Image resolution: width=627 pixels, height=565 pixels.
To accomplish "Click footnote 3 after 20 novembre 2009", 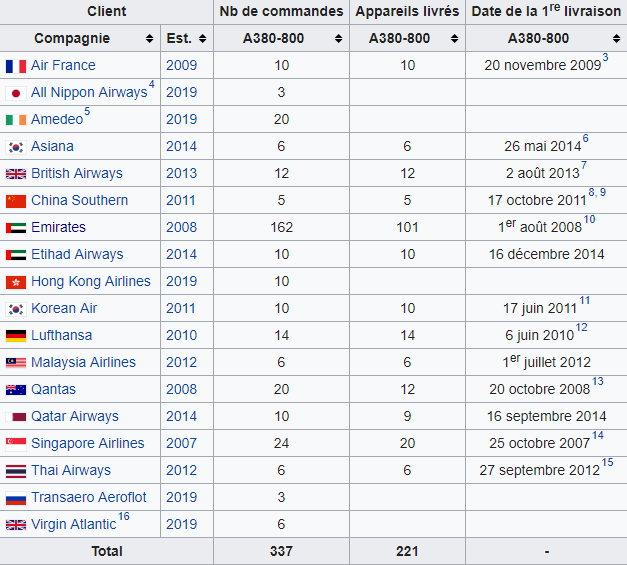I will (605, 58).
